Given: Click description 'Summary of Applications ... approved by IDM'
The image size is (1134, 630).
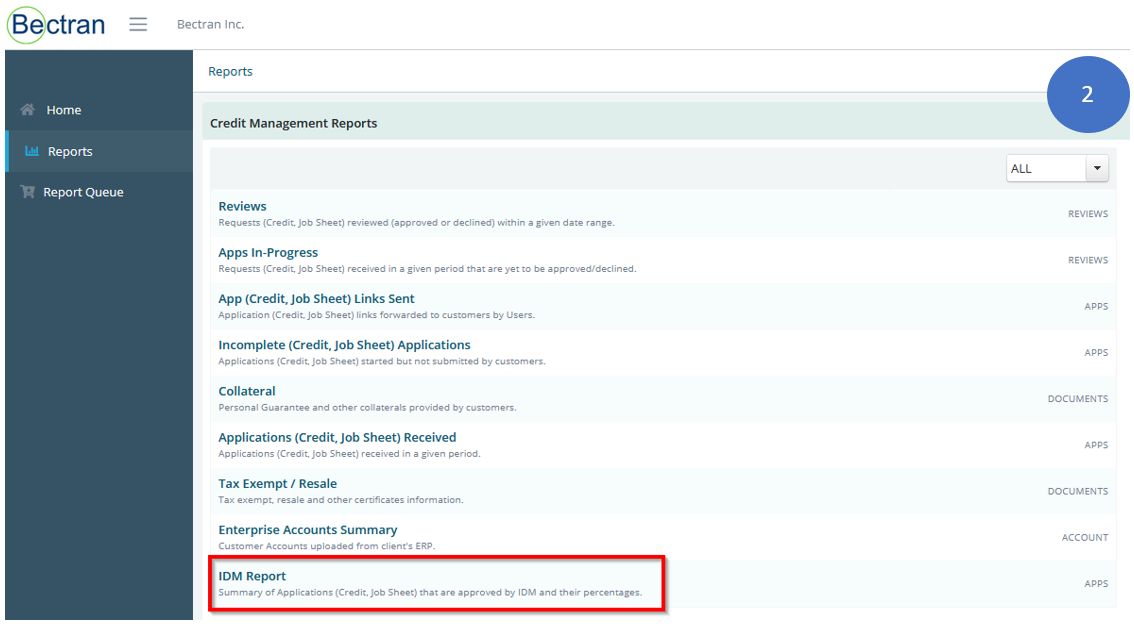Looking at the screenshot, I should [430, 592].
